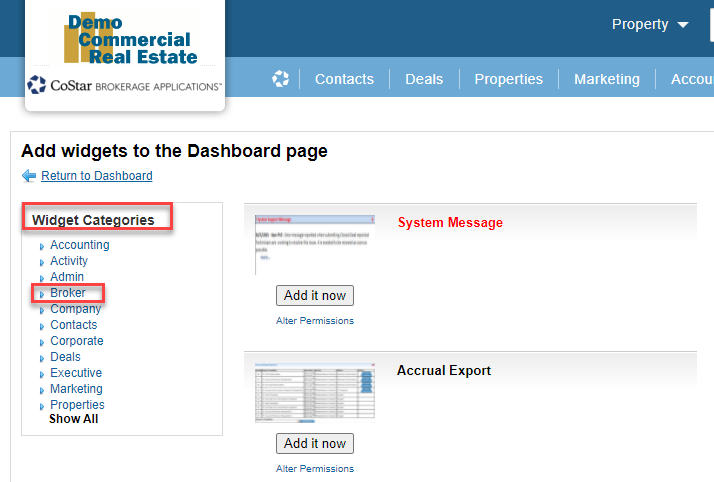Viewport: 714px width, 482px height.
Task: Expand the Executive category arrow
Action: coord(42,374)
